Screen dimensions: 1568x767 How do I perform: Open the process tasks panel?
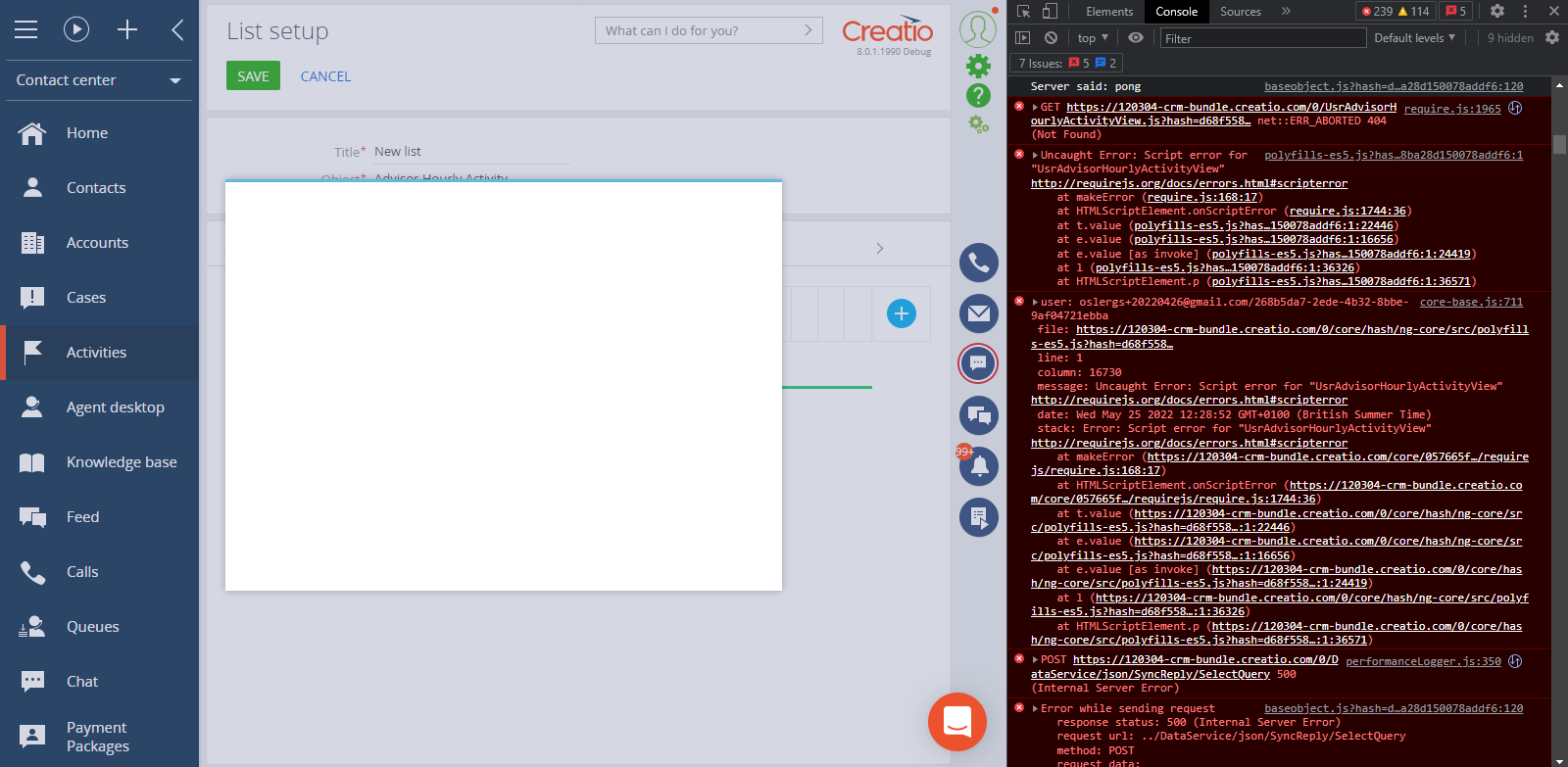tap(979, 517)
